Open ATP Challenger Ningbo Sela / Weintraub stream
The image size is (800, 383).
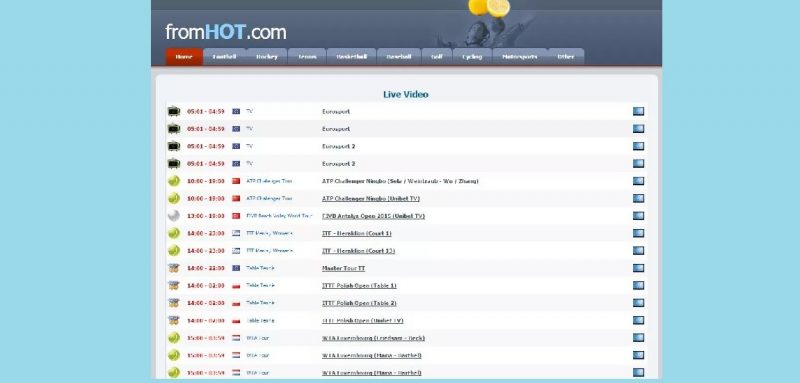click(x=400, y=181)
